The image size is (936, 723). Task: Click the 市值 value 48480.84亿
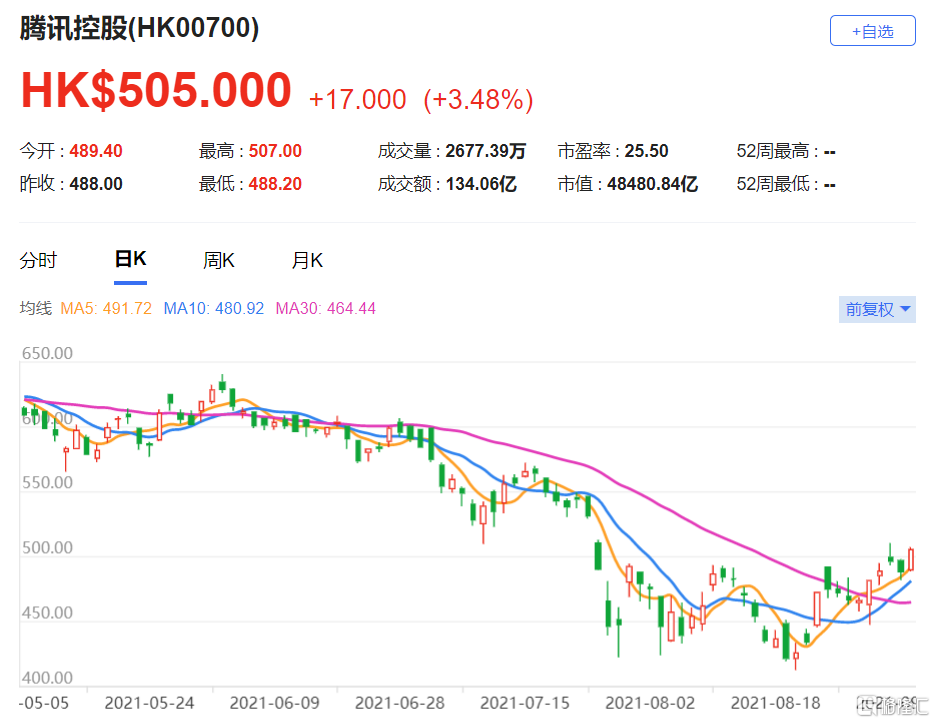(x=652, y=184)
